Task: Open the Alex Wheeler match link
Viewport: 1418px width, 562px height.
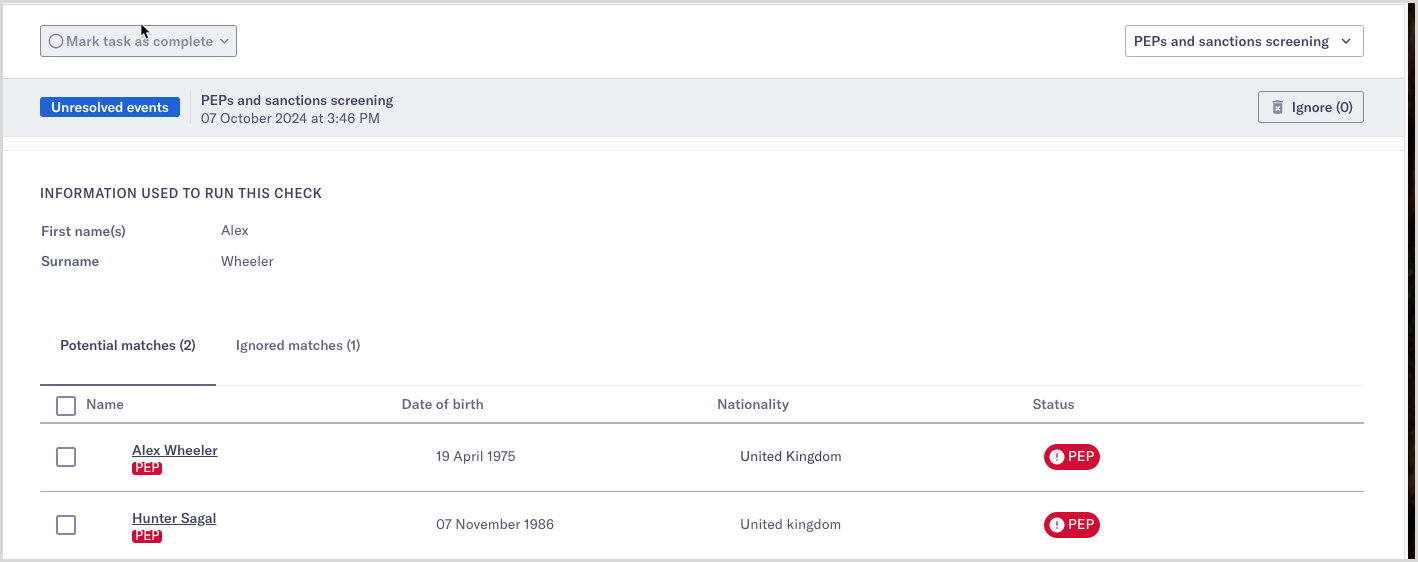Action: 174,450
